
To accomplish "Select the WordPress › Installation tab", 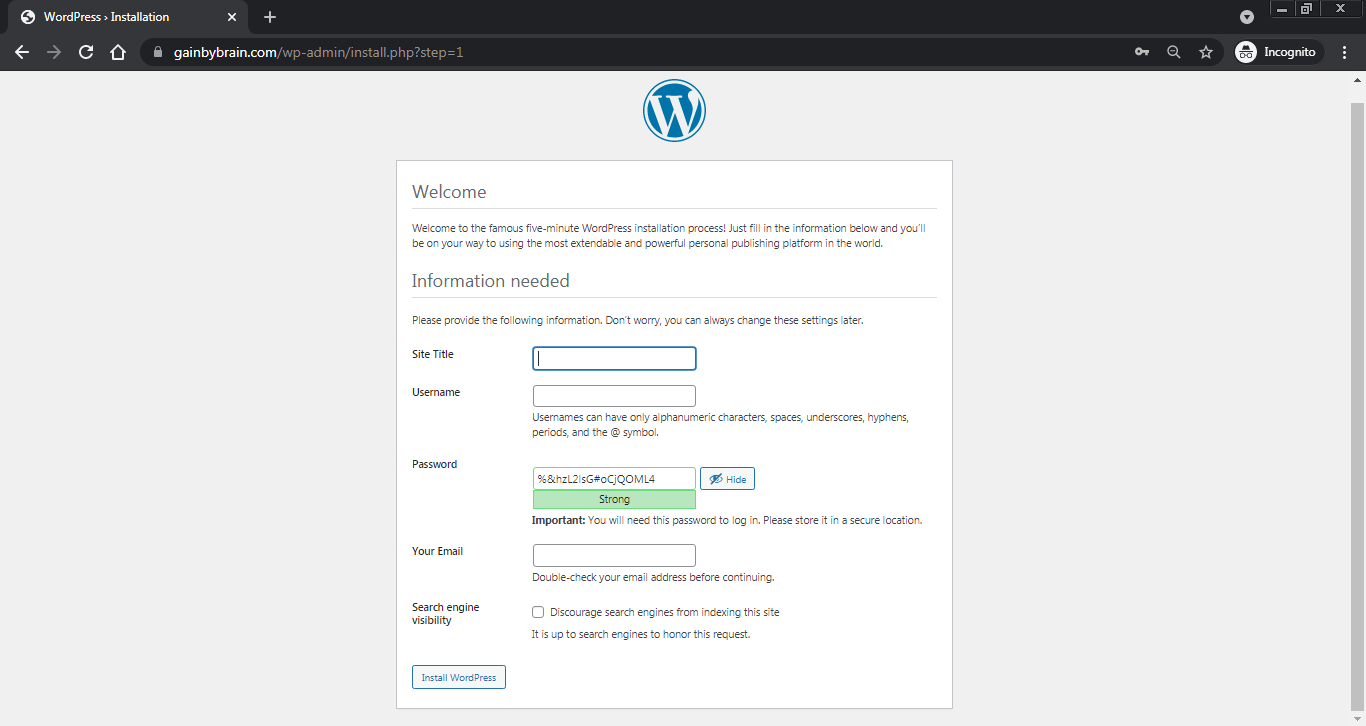I will tap(127, 17).
